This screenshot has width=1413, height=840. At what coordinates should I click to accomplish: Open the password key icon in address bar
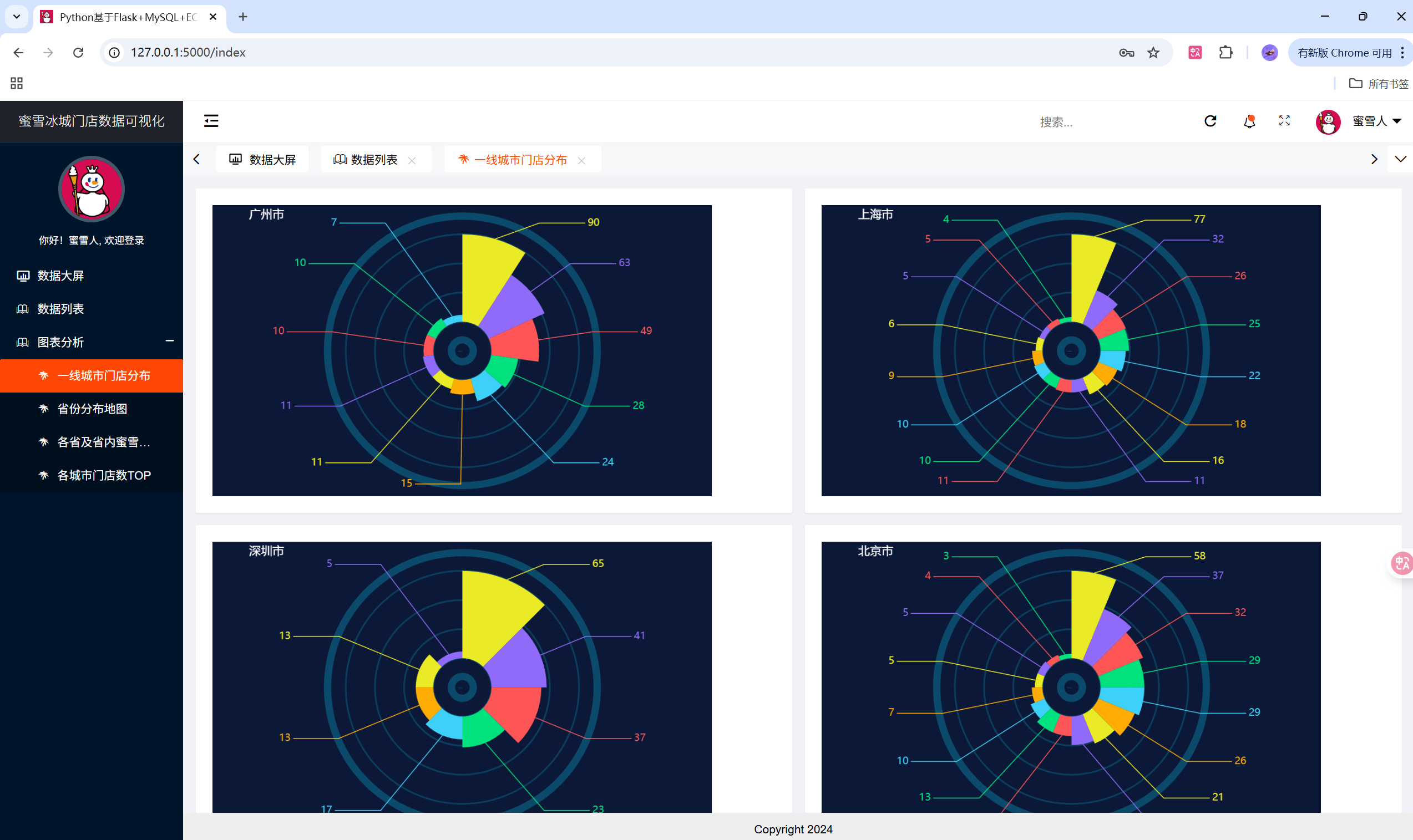tap(1126, 53)
